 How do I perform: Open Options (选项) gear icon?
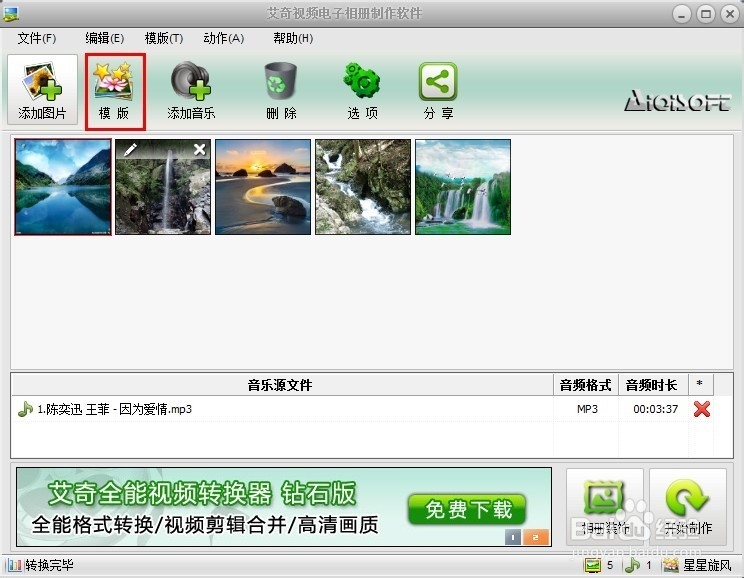[x=362, y=80]
